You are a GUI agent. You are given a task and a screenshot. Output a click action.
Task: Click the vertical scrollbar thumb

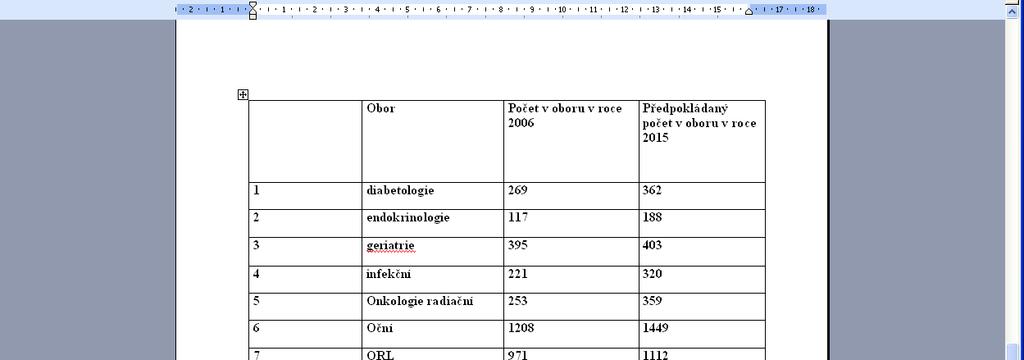(1012, 351)
